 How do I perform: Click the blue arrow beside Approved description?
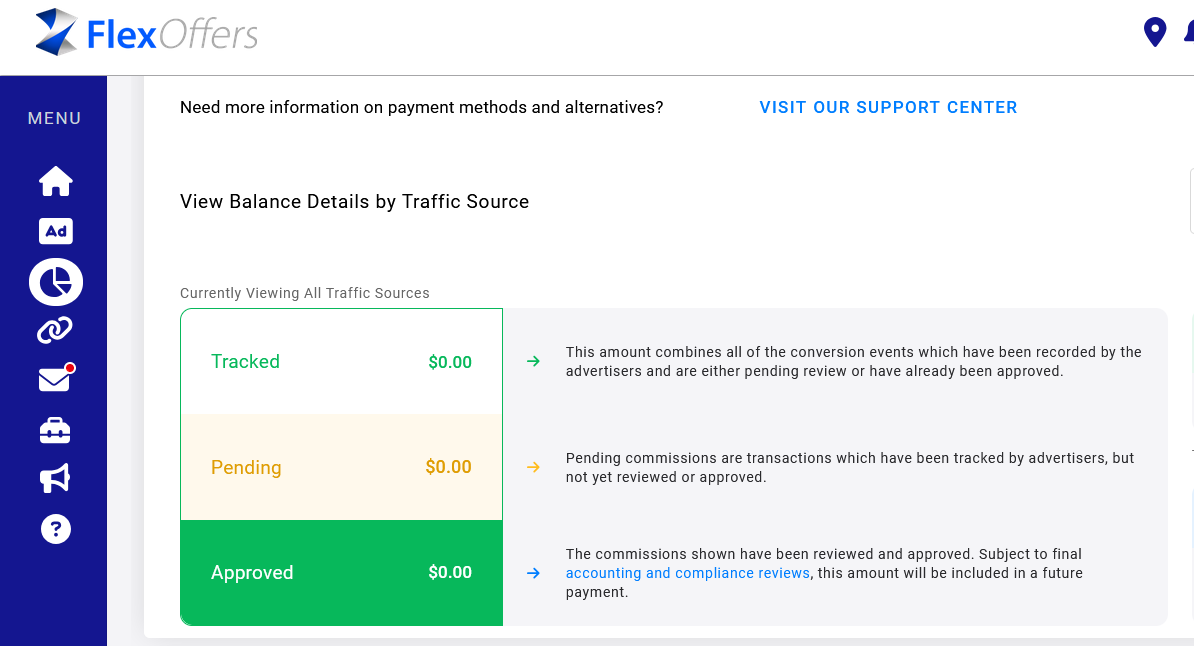click(x=533, y=573)
